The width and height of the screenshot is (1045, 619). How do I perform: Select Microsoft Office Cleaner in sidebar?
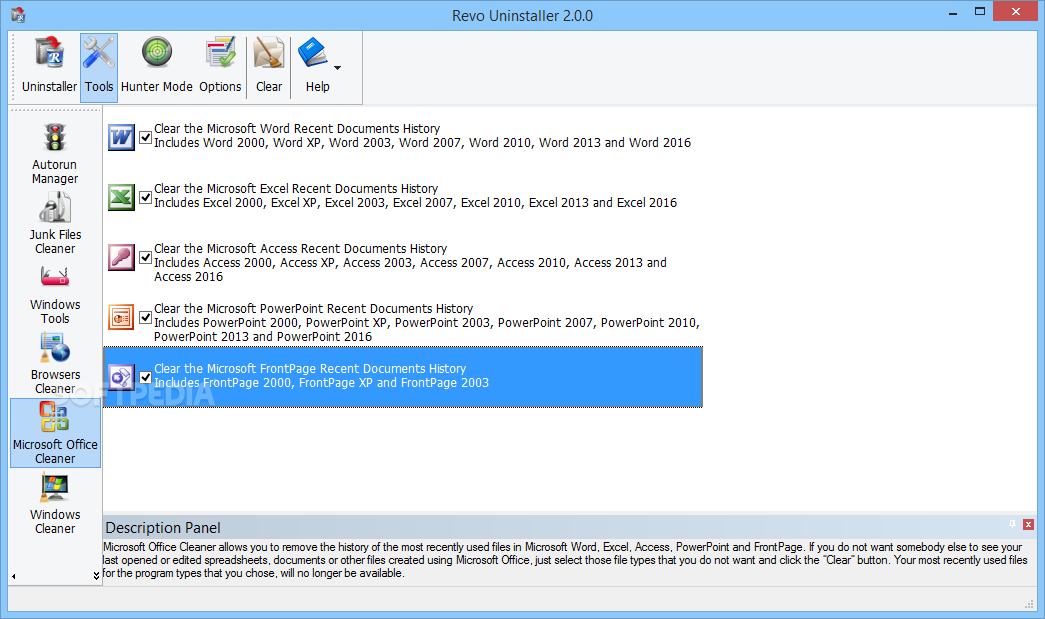click(x=55, y=433)
